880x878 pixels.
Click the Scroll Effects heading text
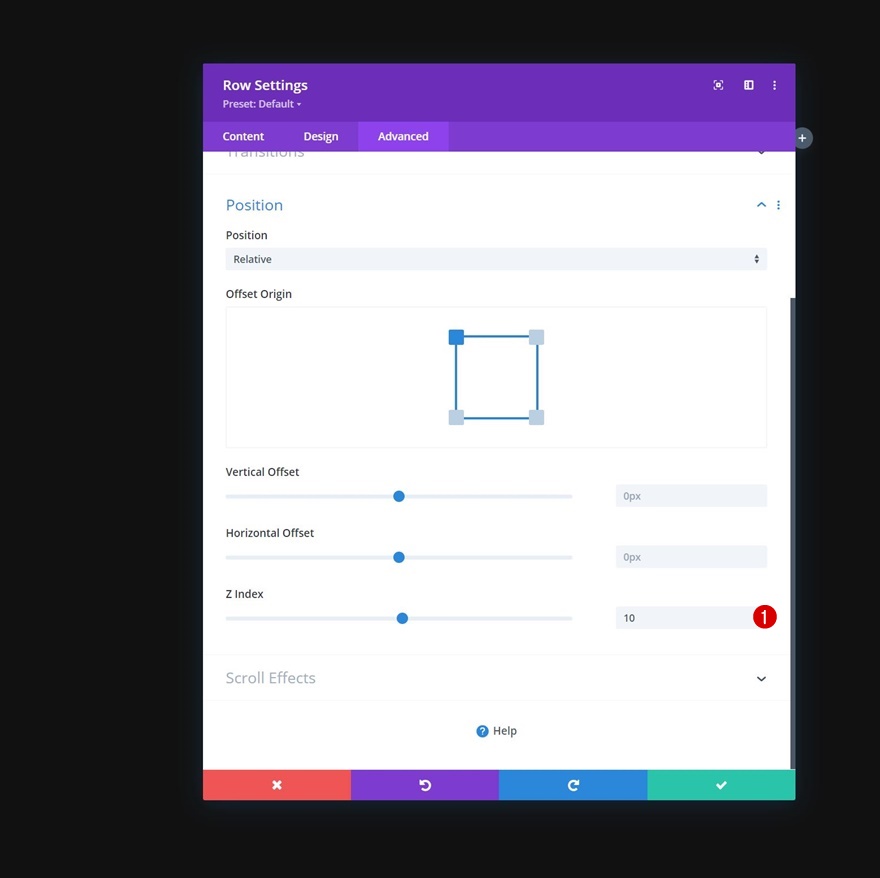coord(271,678)
